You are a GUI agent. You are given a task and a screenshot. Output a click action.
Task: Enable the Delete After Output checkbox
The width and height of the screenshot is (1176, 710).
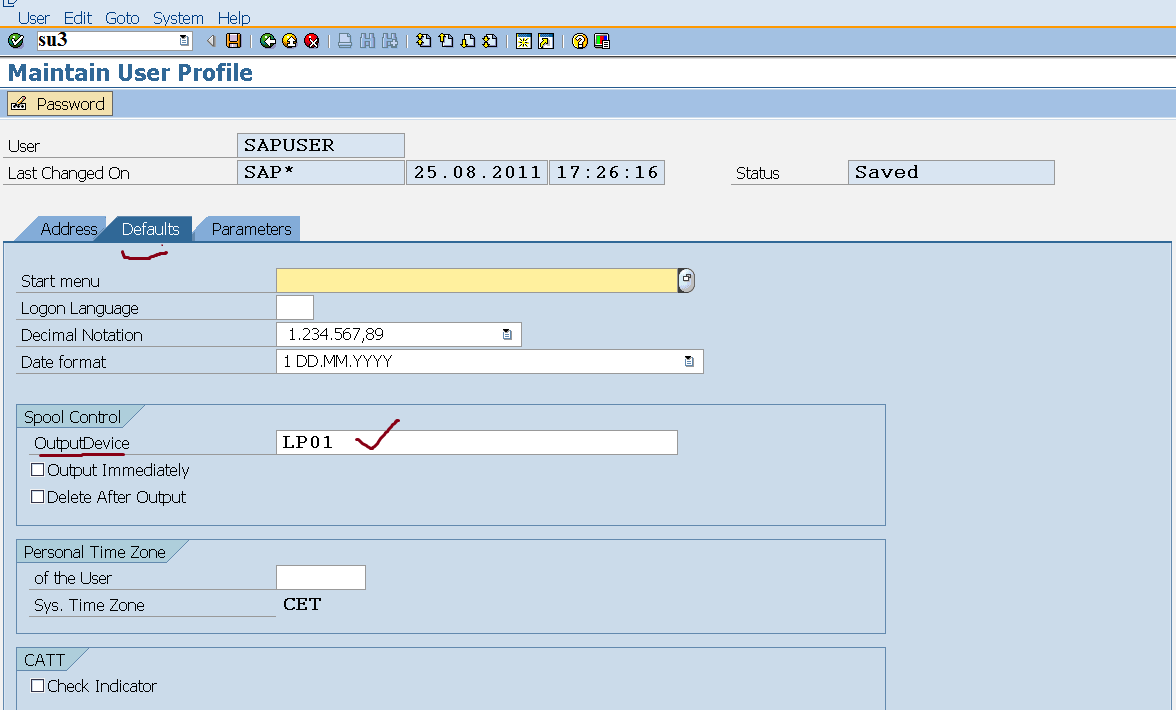click(37, 496)
